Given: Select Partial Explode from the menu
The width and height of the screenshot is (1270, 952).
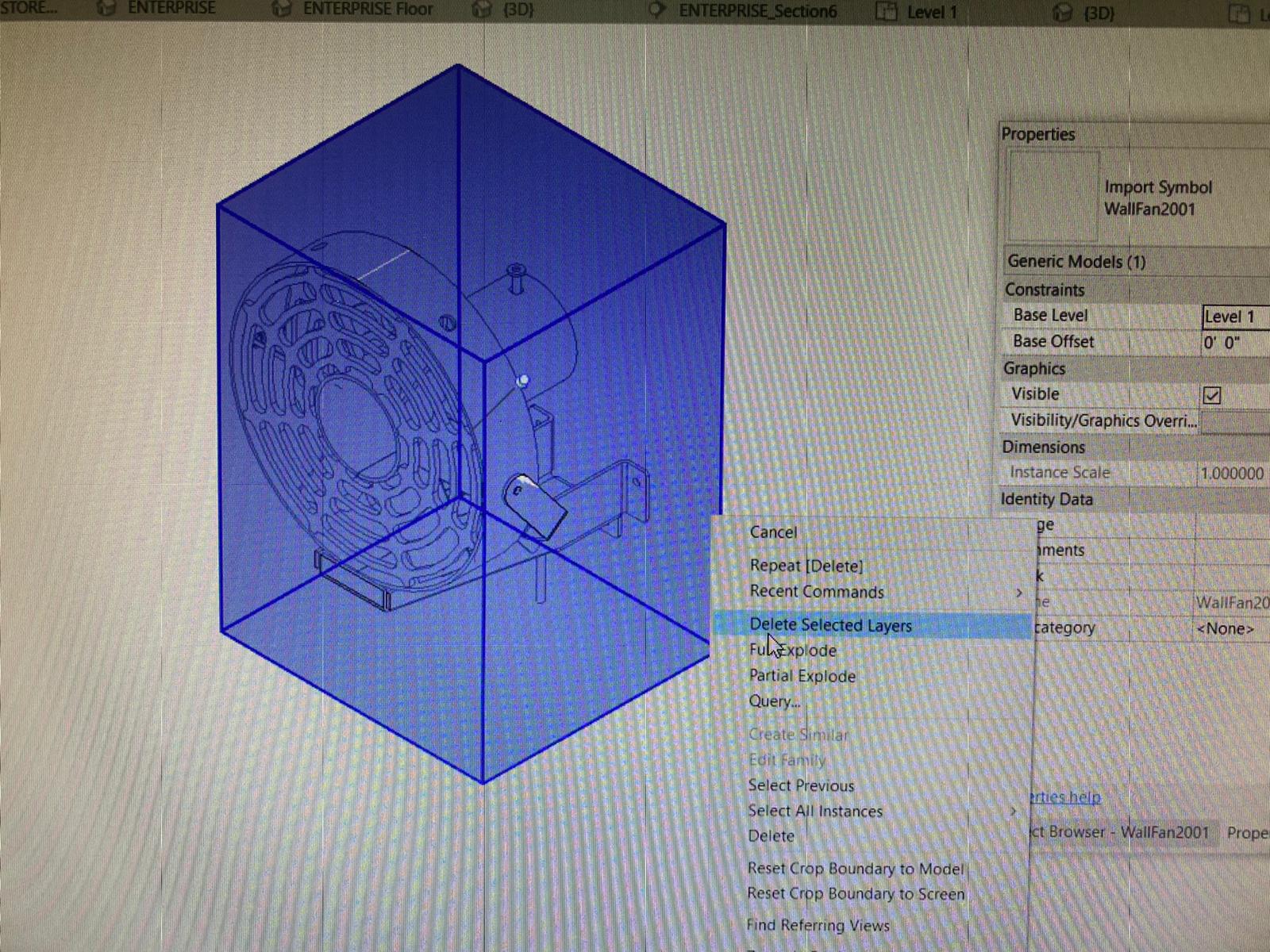Looking at the screenshot, I should pyautogui.click(x=802, y=676).
